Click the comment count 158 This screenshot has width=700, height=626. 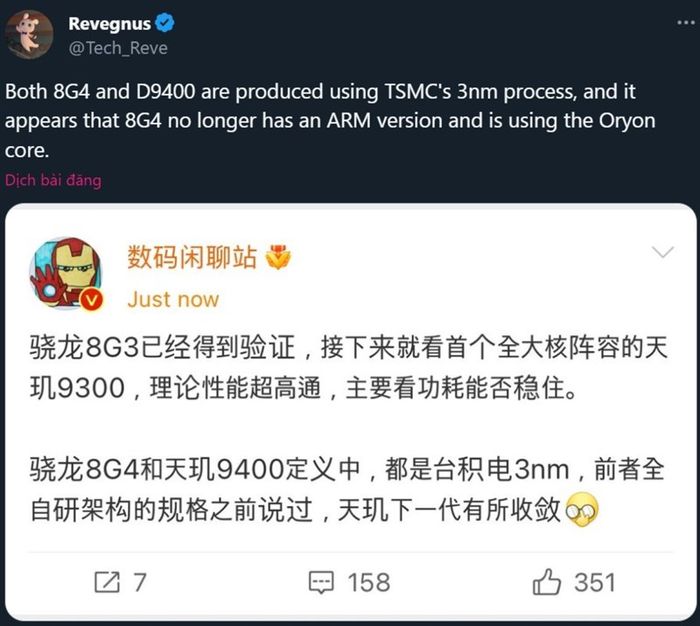[369, 582]
